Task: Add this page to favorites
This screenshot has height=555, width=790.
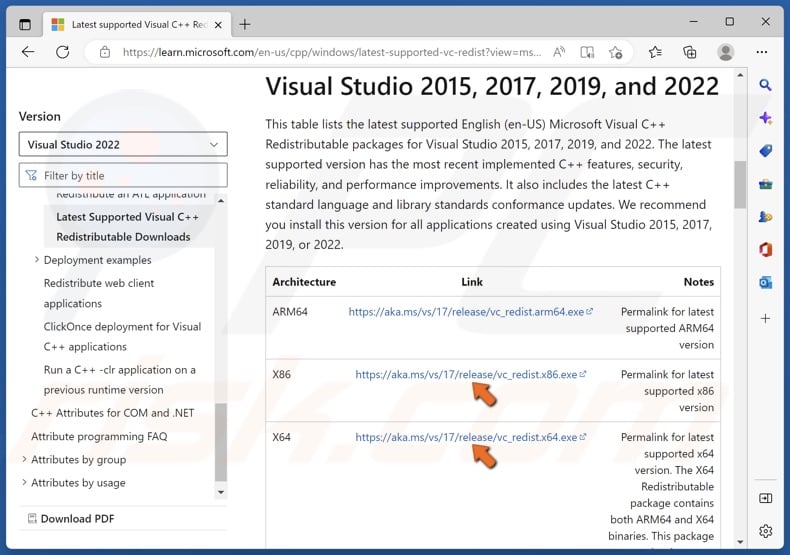Action: coord(615,52)
